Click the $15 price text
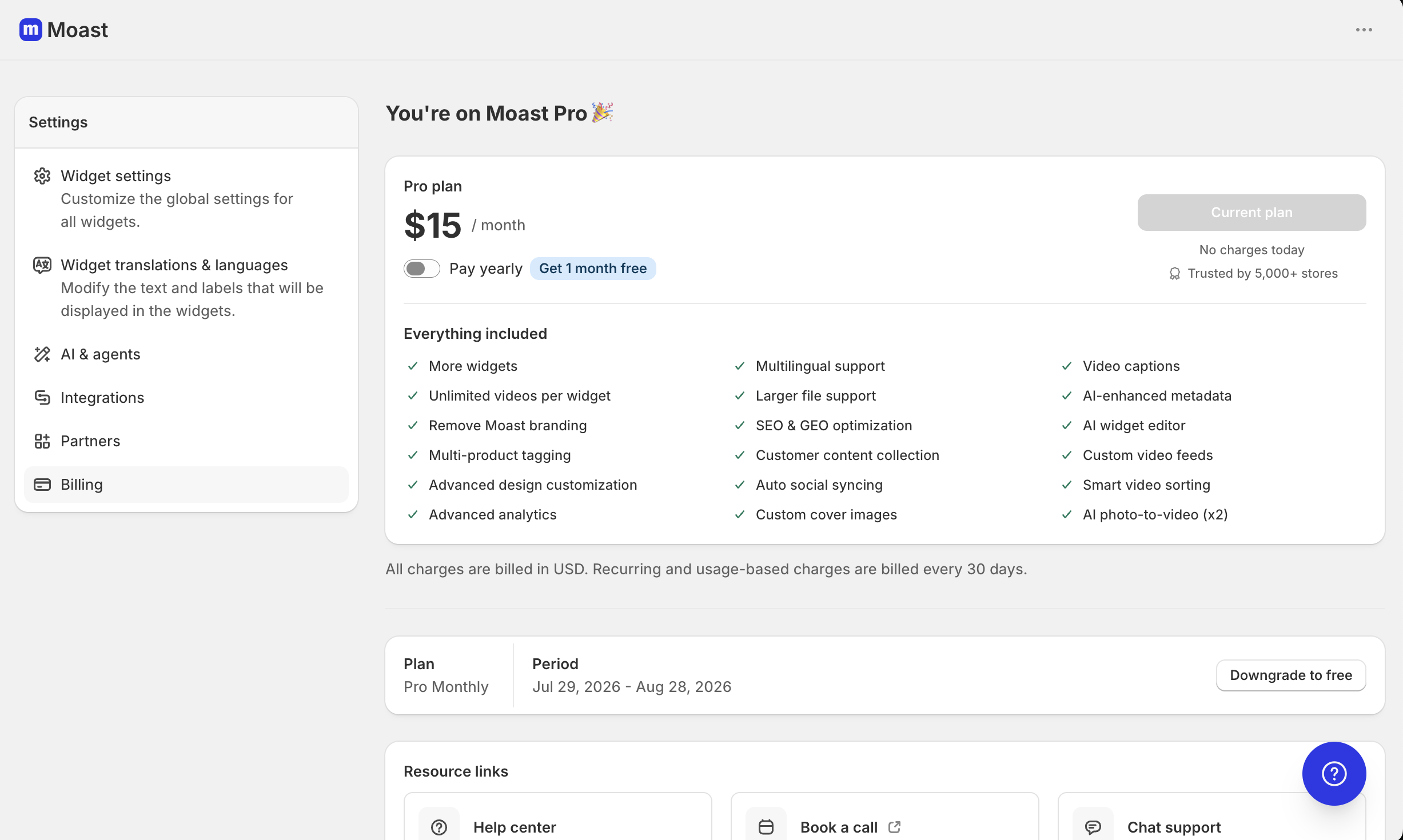 pyautogui.click(x=432, y=225)
